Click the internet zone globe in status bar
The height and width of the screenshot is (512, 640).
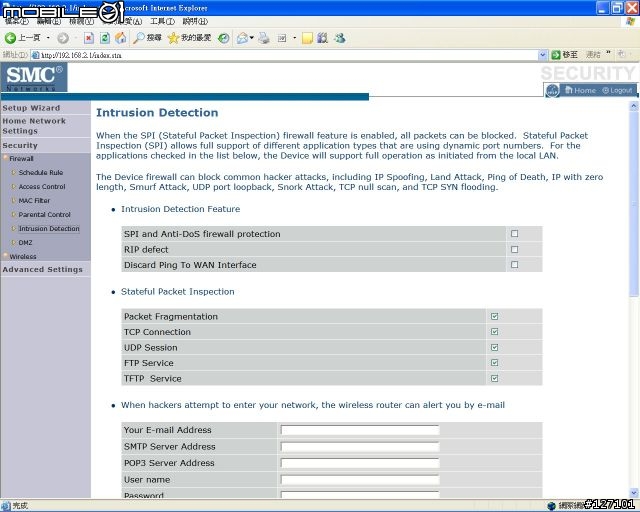[551, 506]
